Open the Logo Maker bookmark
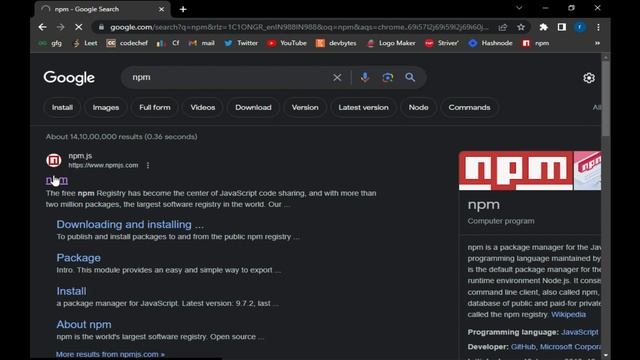The height and width of the screenshot is (360, 640). click(391, 43)
